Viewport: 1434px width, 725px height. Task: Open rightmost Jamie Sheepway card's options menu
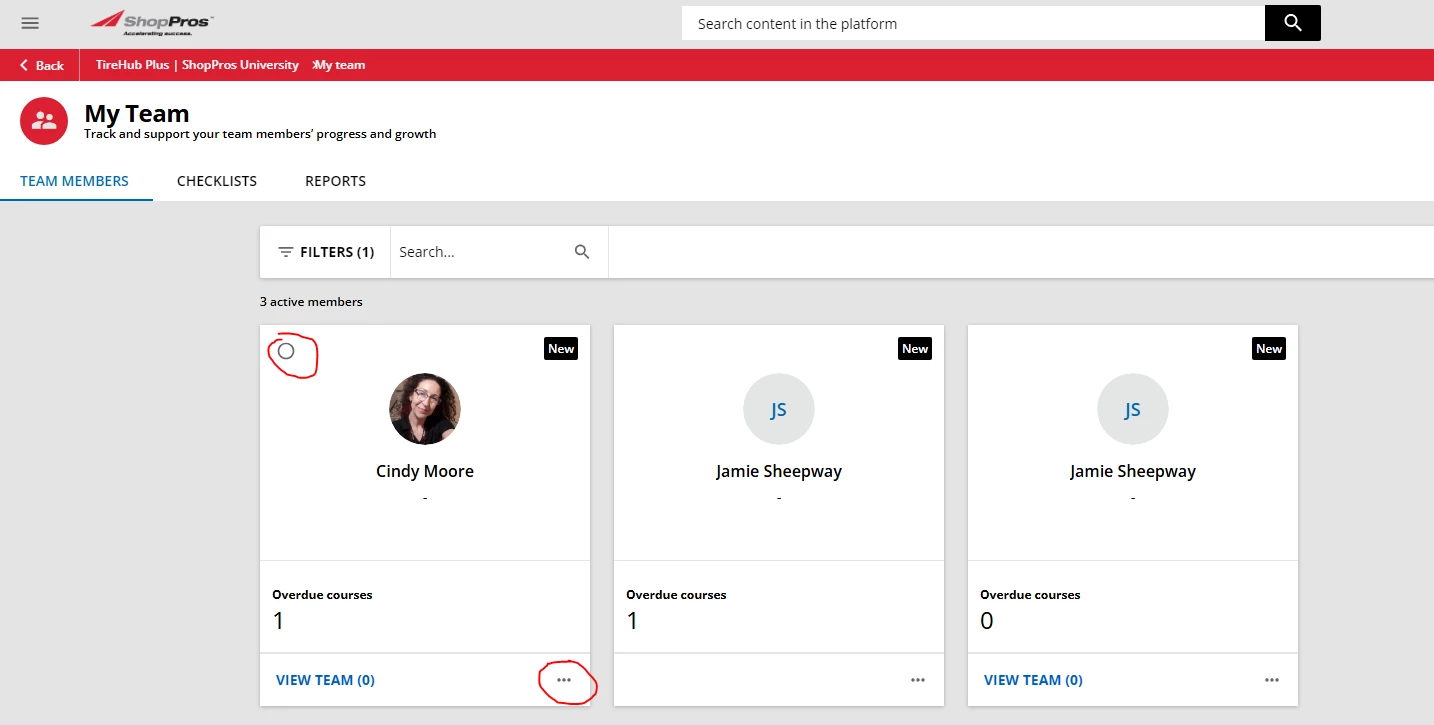pos(1272,680)
